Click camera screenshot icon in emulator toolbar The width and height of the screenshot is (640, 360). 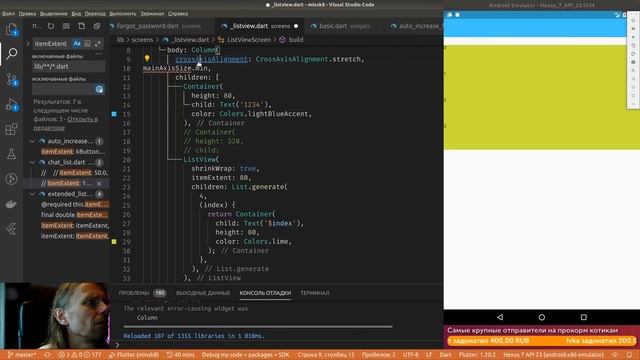[x=633, y=62]
